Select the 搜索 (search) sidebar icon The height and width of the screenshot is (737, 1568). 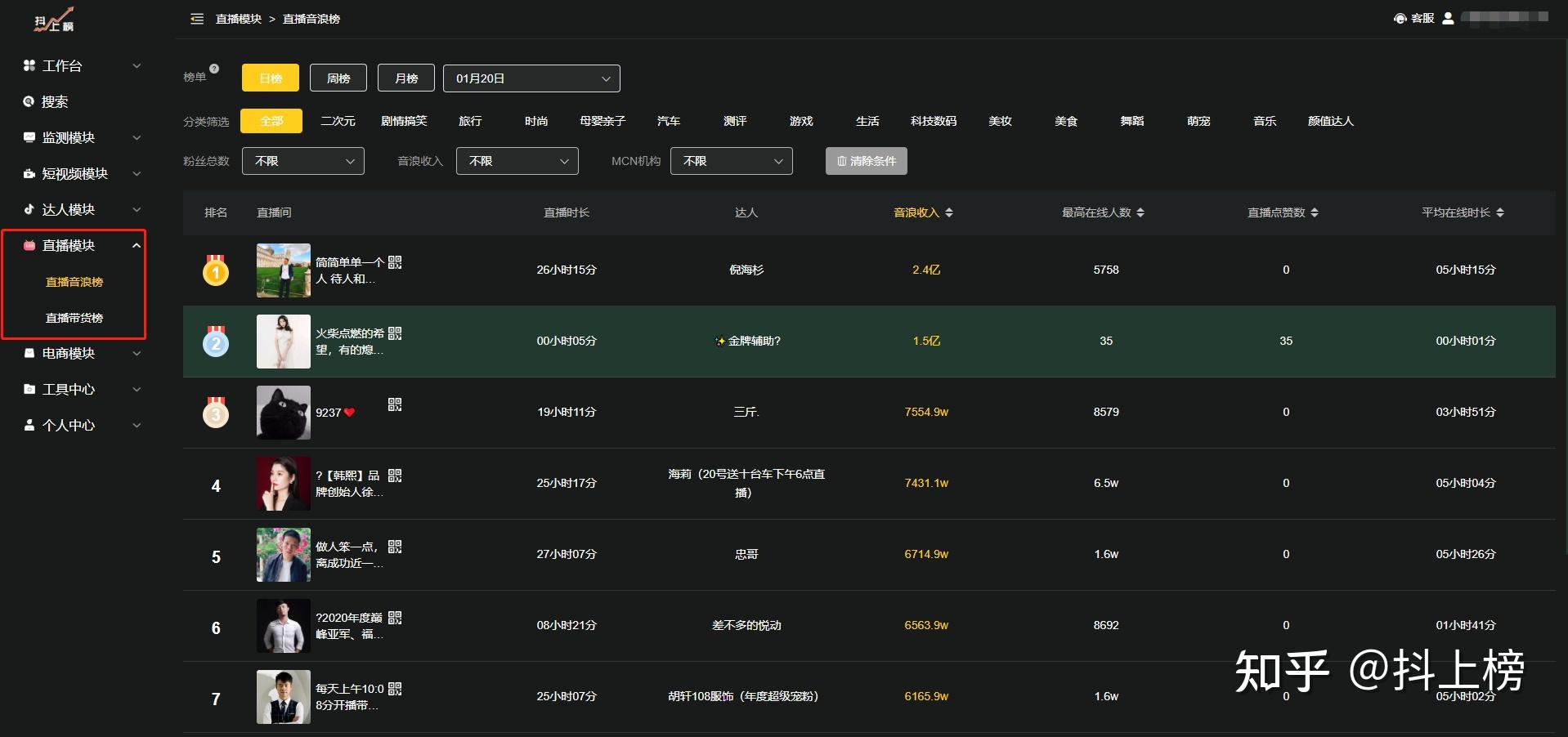[28, 101]
